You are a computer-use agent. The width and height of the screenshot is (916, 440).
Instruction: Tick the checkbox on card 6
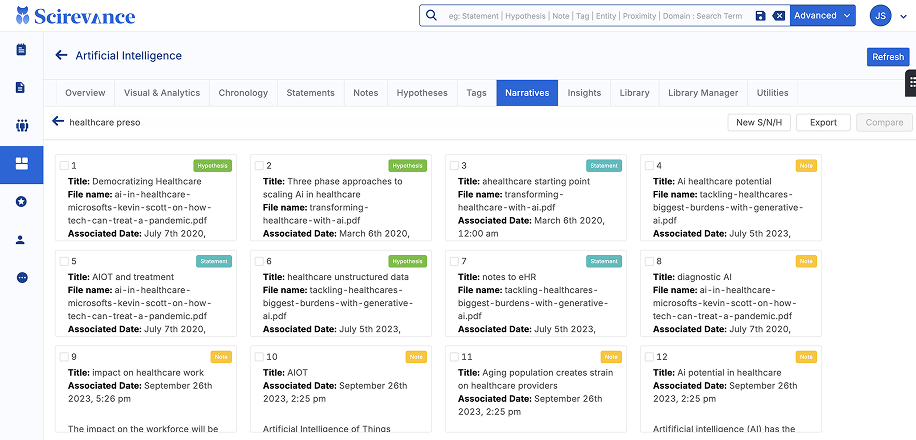tap(259, 261)
